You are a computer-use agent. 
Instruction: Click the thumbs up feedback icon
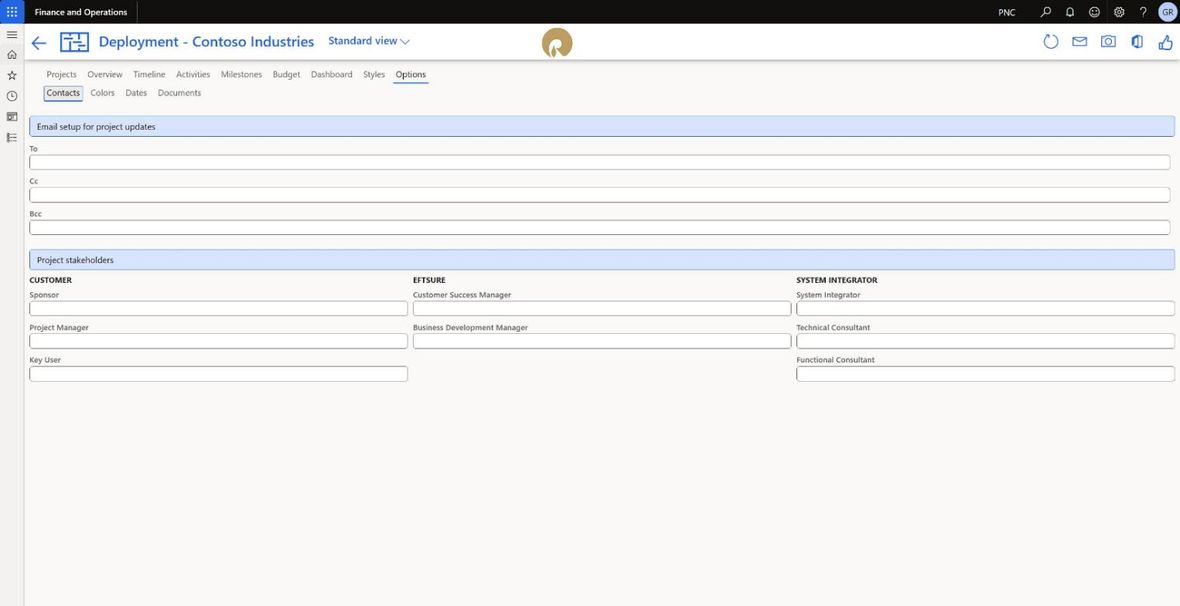tap(1165, 42)
